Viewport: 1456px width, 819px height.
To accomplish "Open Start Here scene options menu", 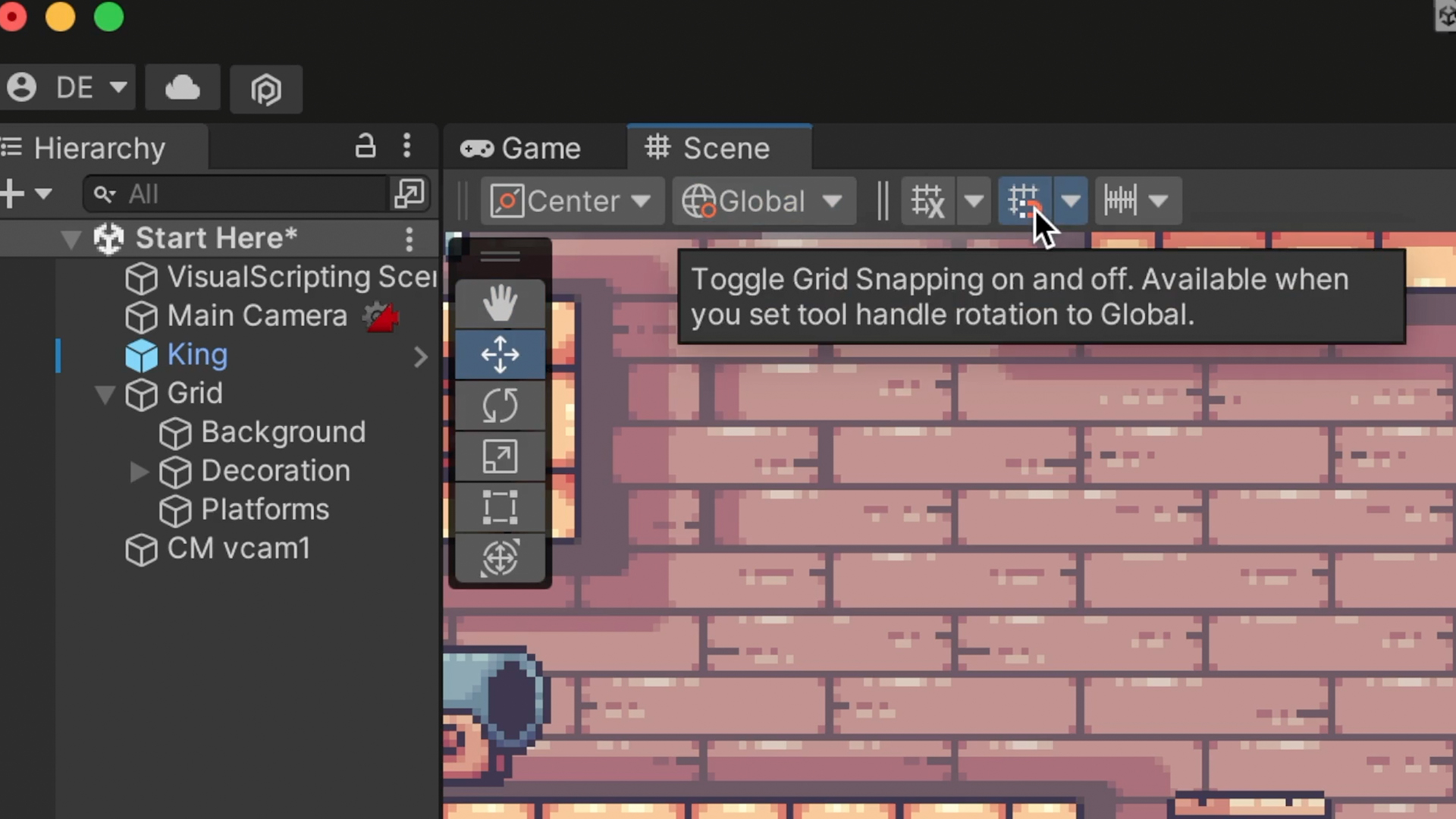I will [x=409, y=240].
